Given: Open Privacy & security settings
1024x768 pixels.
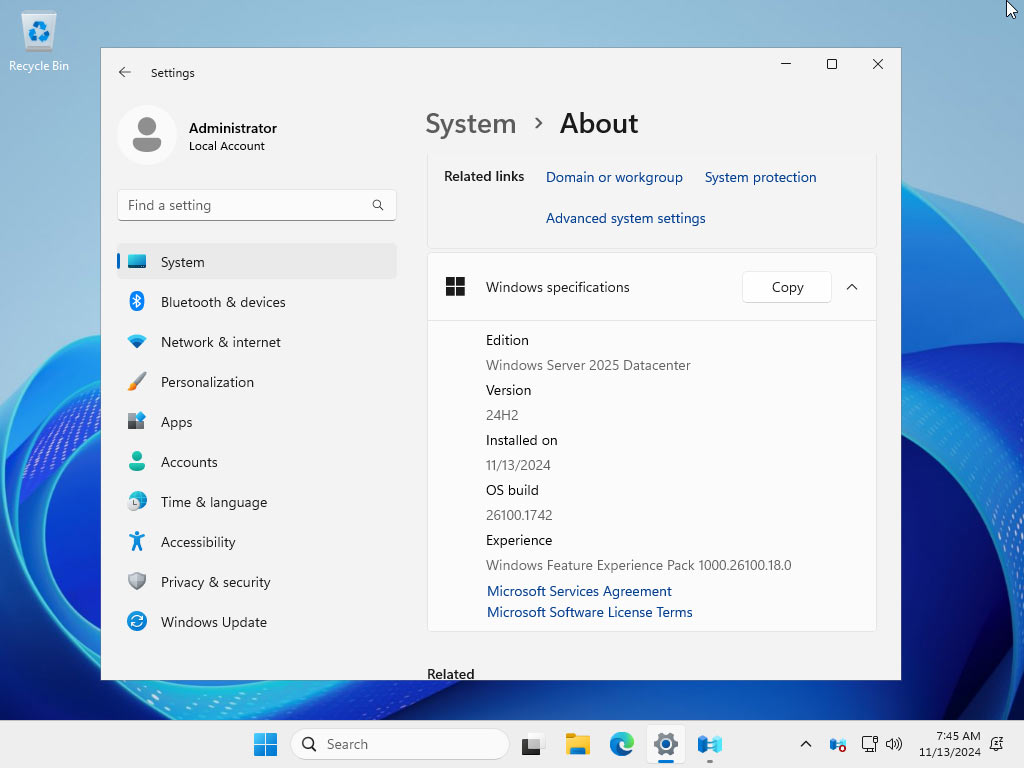Looking at the screenshot, I should [x=257, y=581].
